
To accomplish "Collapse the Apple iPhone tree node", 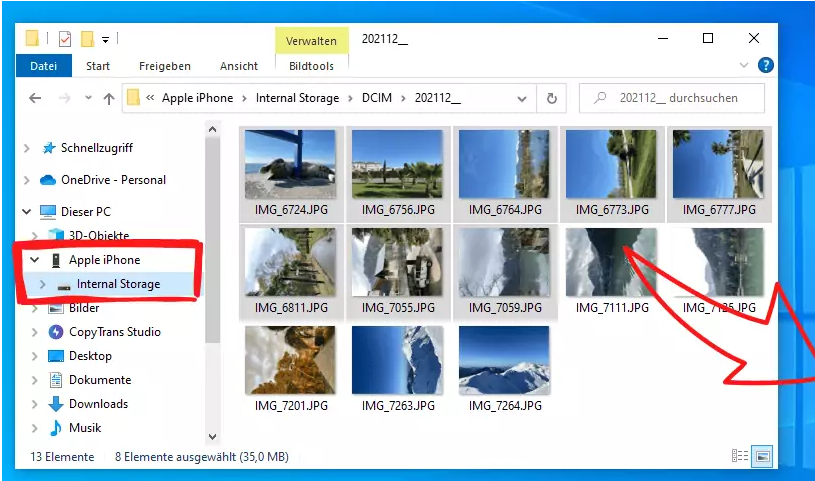I will click(x=33, y=260).
